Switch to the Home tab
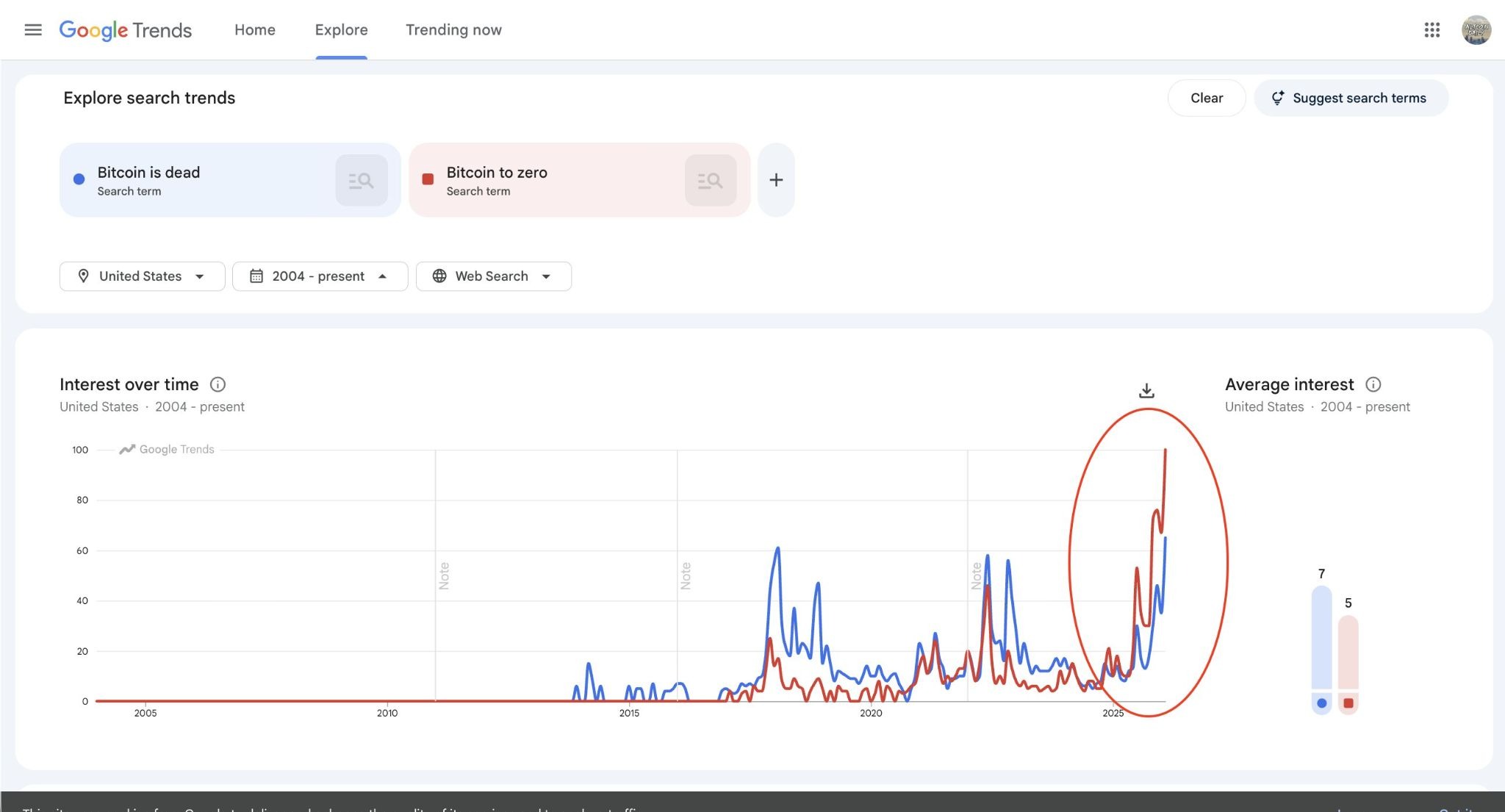 coord(254,29)
